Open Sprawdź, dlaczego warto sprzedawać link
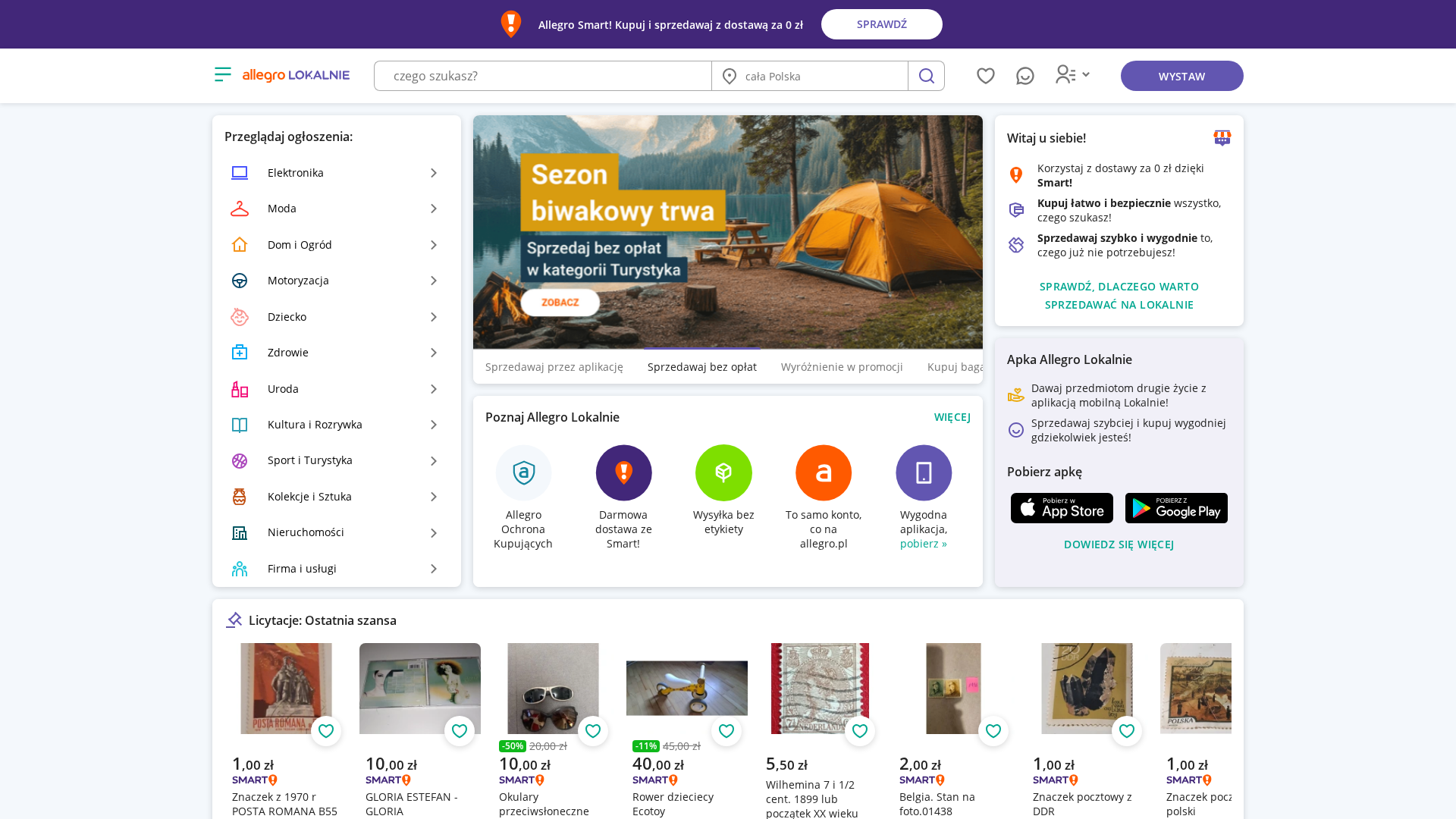 pyautogui.click(x=1119, y=296)
